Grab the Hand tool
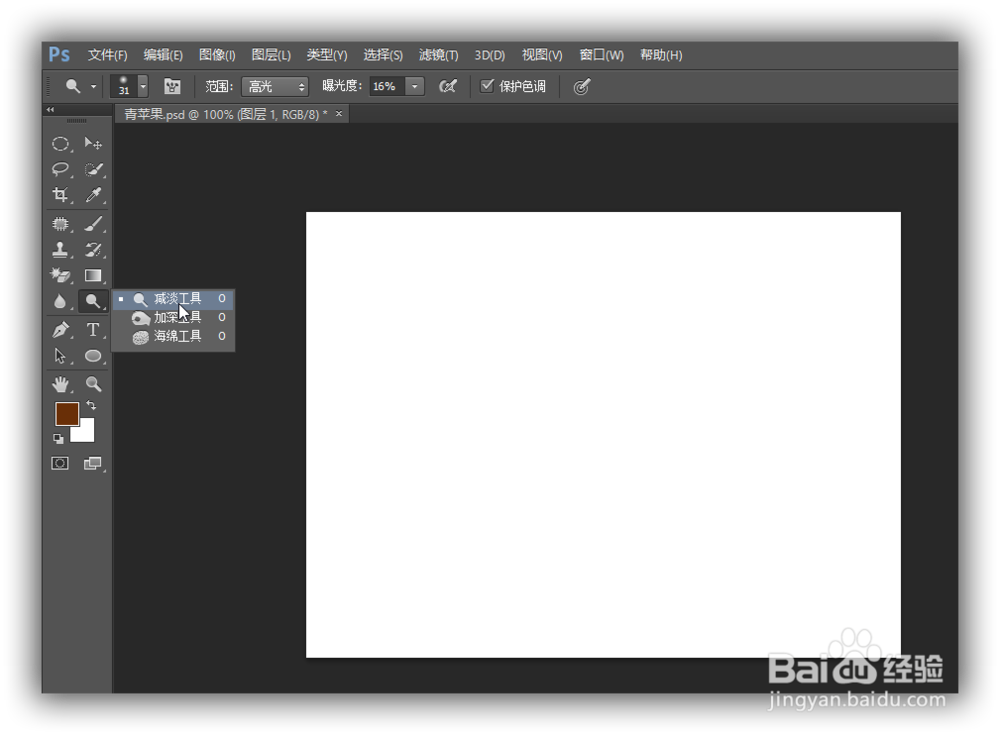This screenshot has width=1000, height=735. (x=60, y=383)
